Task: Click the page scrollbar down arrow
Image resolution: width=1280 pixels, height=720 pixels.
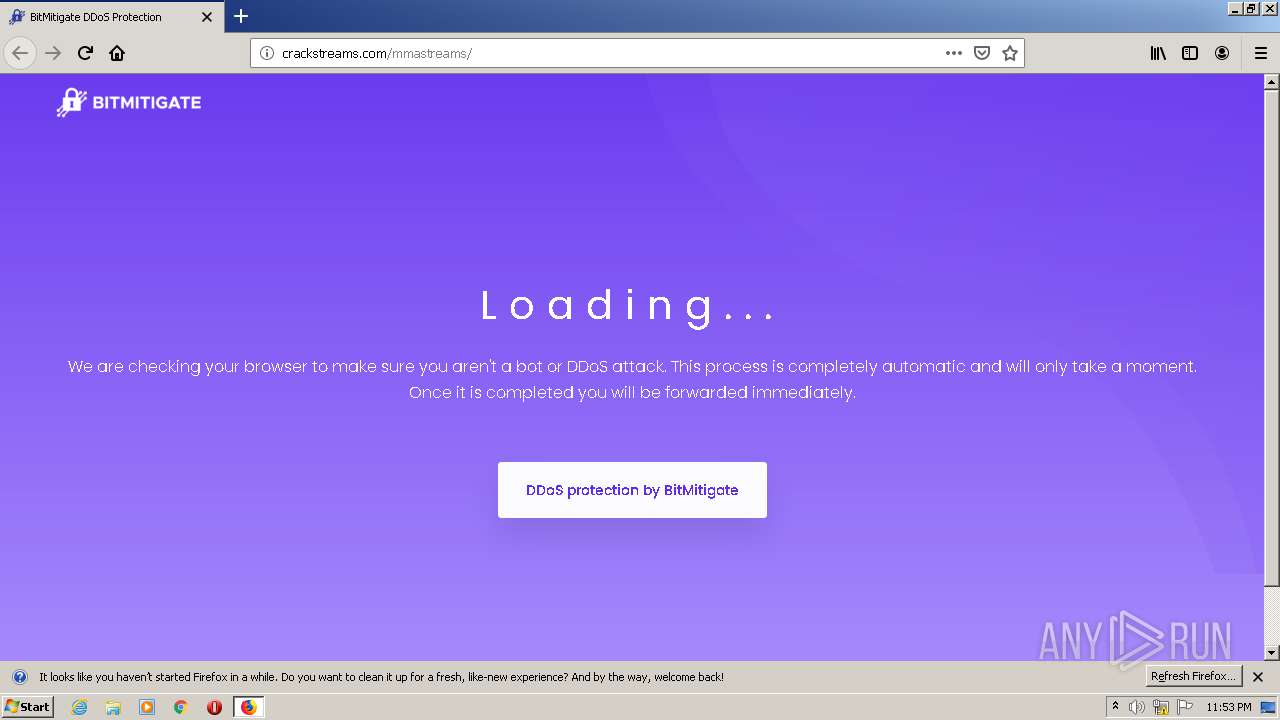Action: pyautogui.click(x=1272, y=652)
